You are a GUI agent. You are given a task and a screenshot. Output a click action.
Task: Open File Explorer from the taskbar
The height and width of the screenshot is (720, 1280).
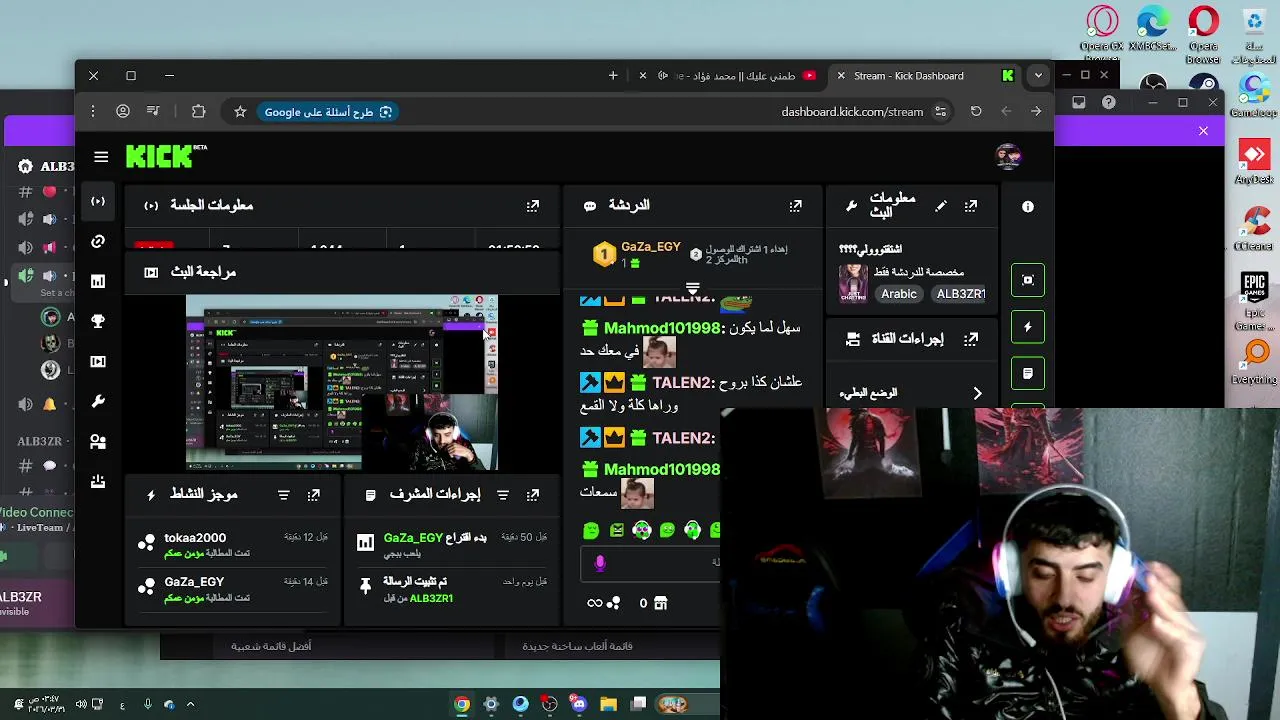[x=608, y=704]
